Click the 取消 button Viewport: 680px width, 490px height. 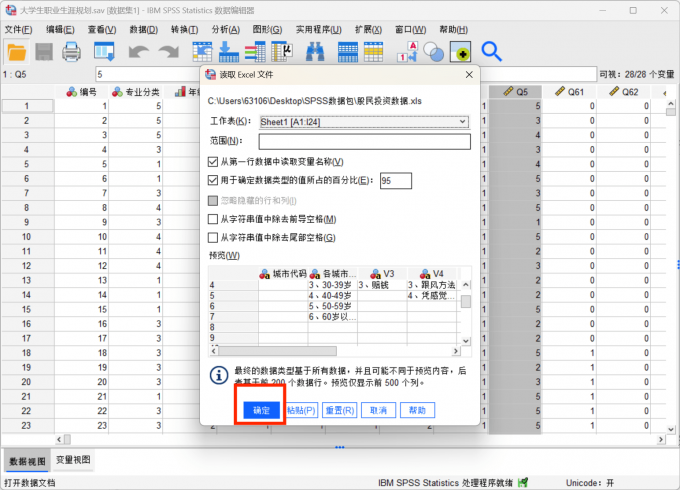tap(378, 410)
